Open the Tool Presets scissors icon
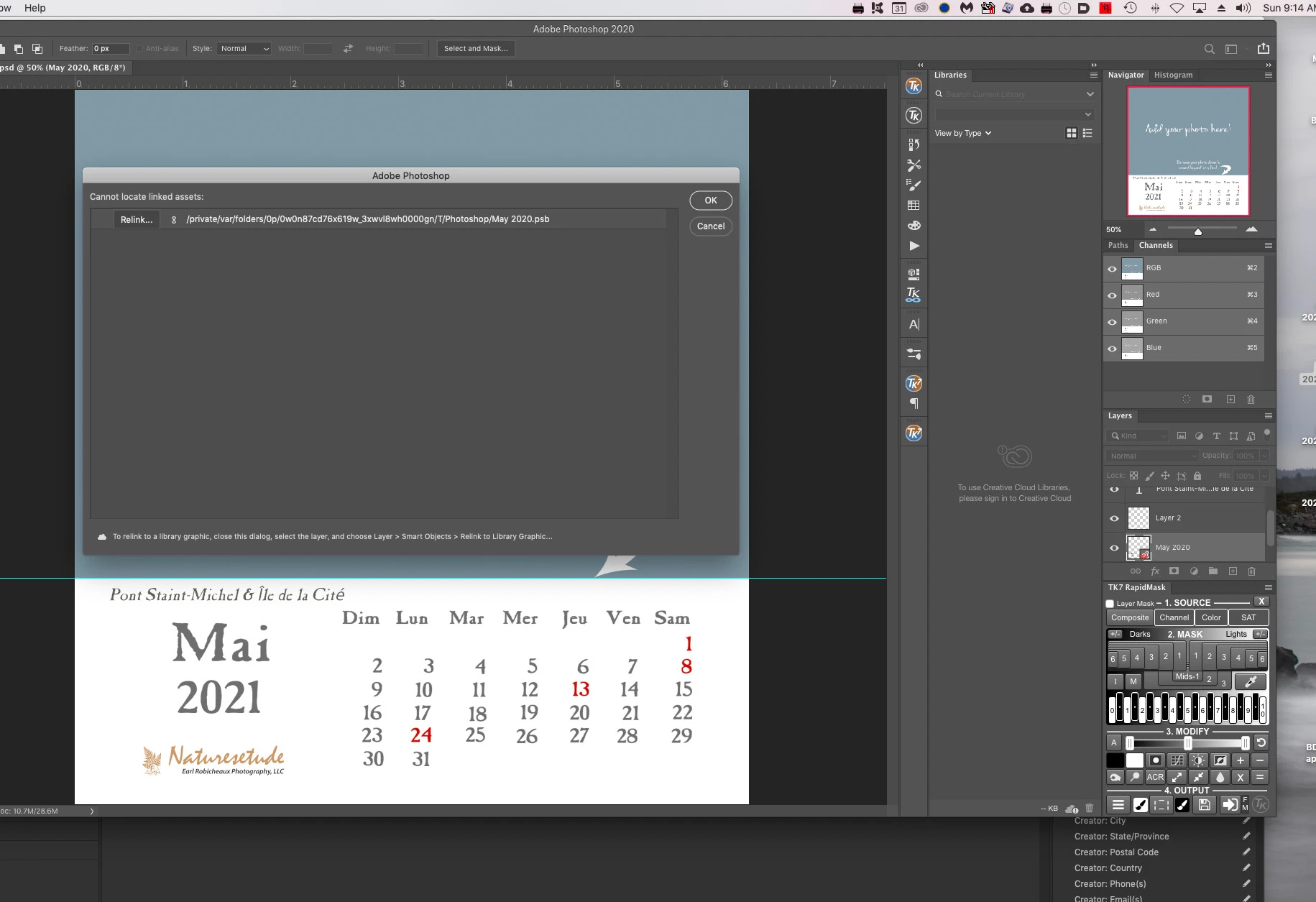Screen dimensions: 1316x902 click(x=914, y=165)
